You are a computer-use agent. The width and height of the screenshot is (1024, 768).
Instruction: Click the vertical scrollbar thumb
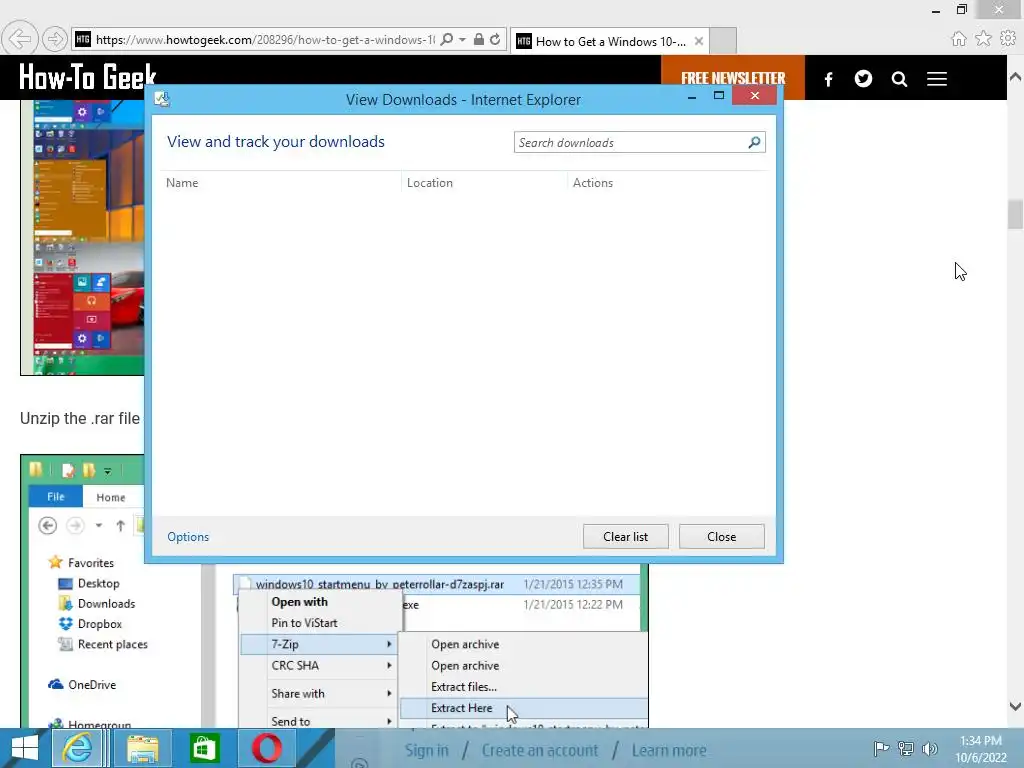(1015, 215)
